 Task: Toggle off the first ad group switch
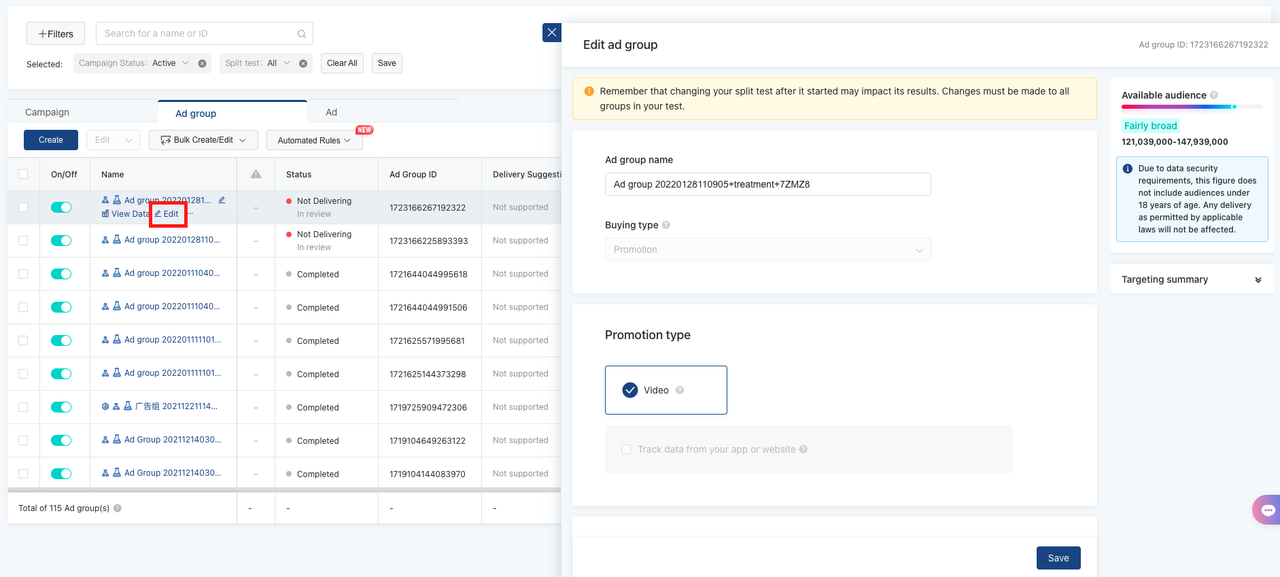click(62, 207)
